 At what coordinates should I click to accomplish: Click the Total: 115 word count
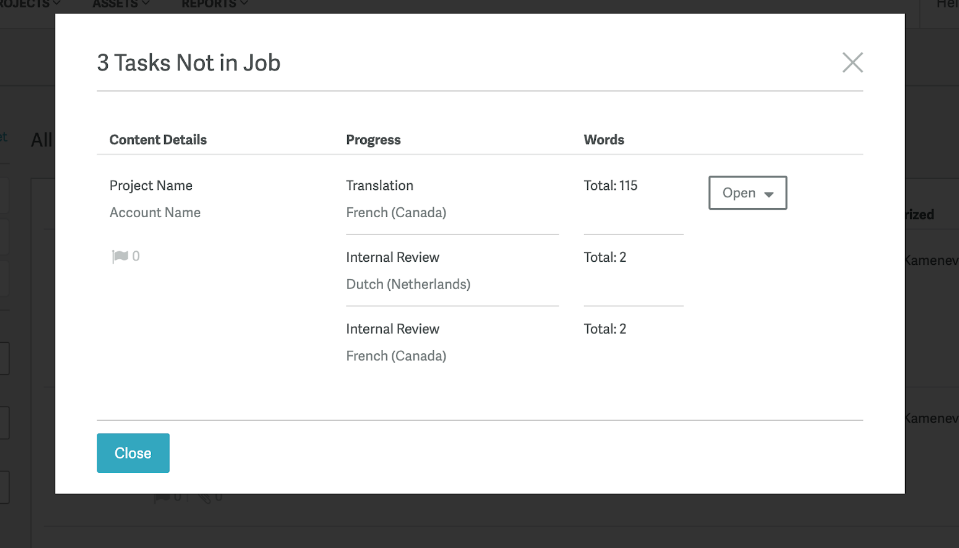610,185
